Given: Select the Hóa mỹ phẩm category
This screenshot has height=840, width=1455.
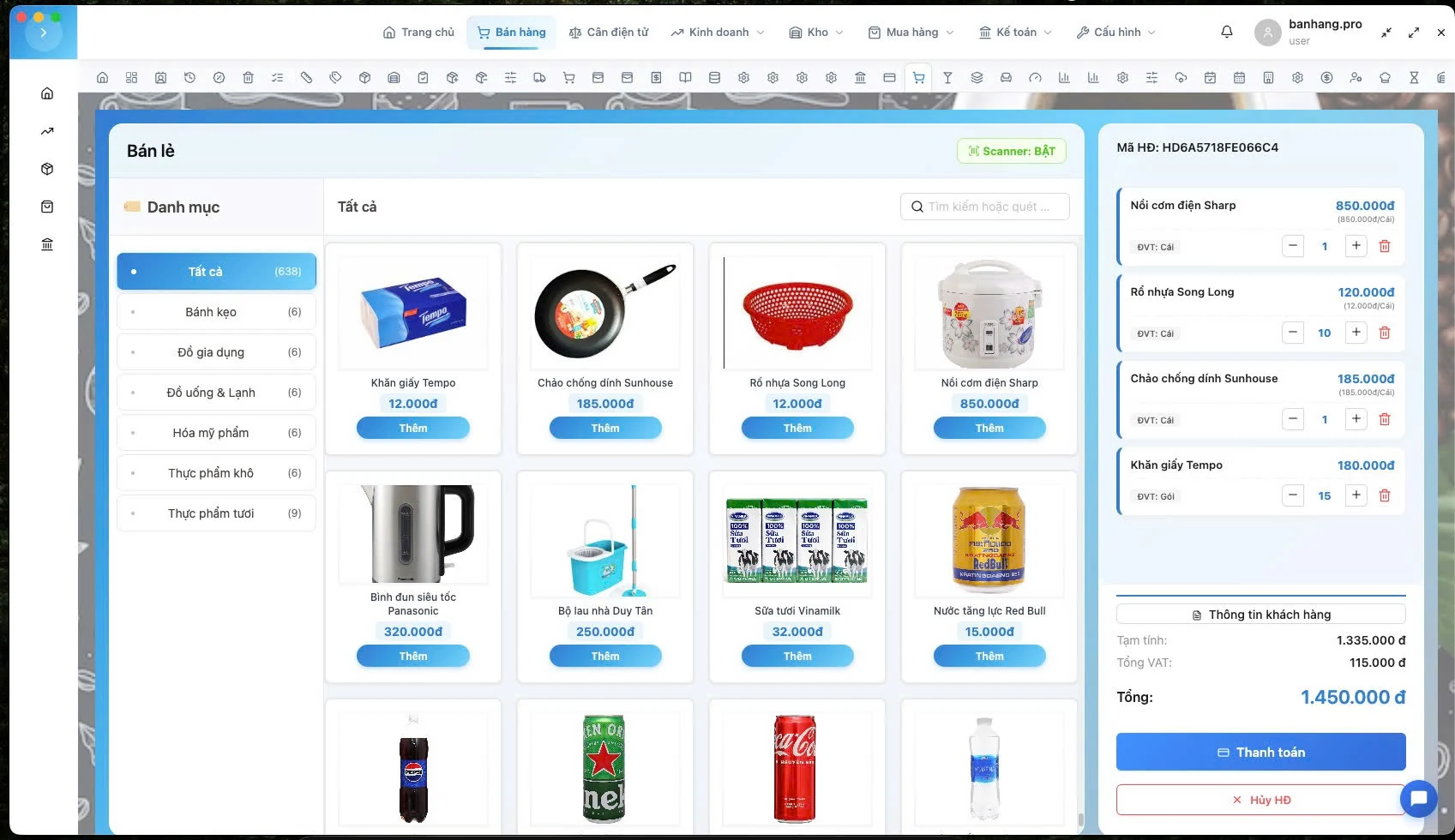Looking at the screenshot, I should [x=216, y=433].
